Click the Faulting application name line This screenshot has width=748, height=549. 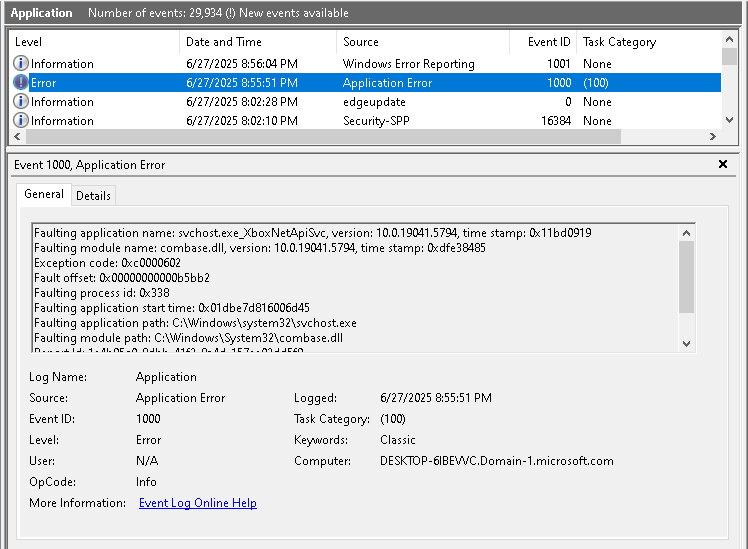pos(312,233)
